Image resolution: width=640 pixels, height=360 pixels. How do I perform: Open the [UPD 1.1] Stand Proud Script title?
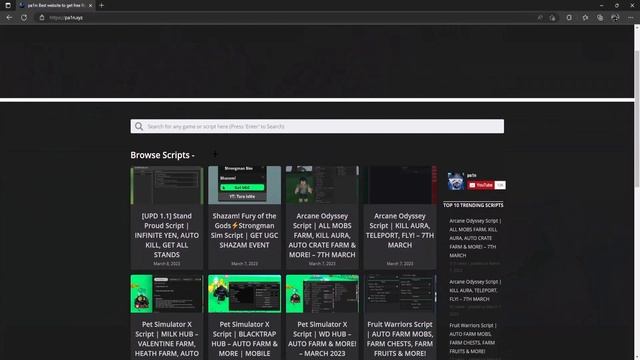point(167,235)
